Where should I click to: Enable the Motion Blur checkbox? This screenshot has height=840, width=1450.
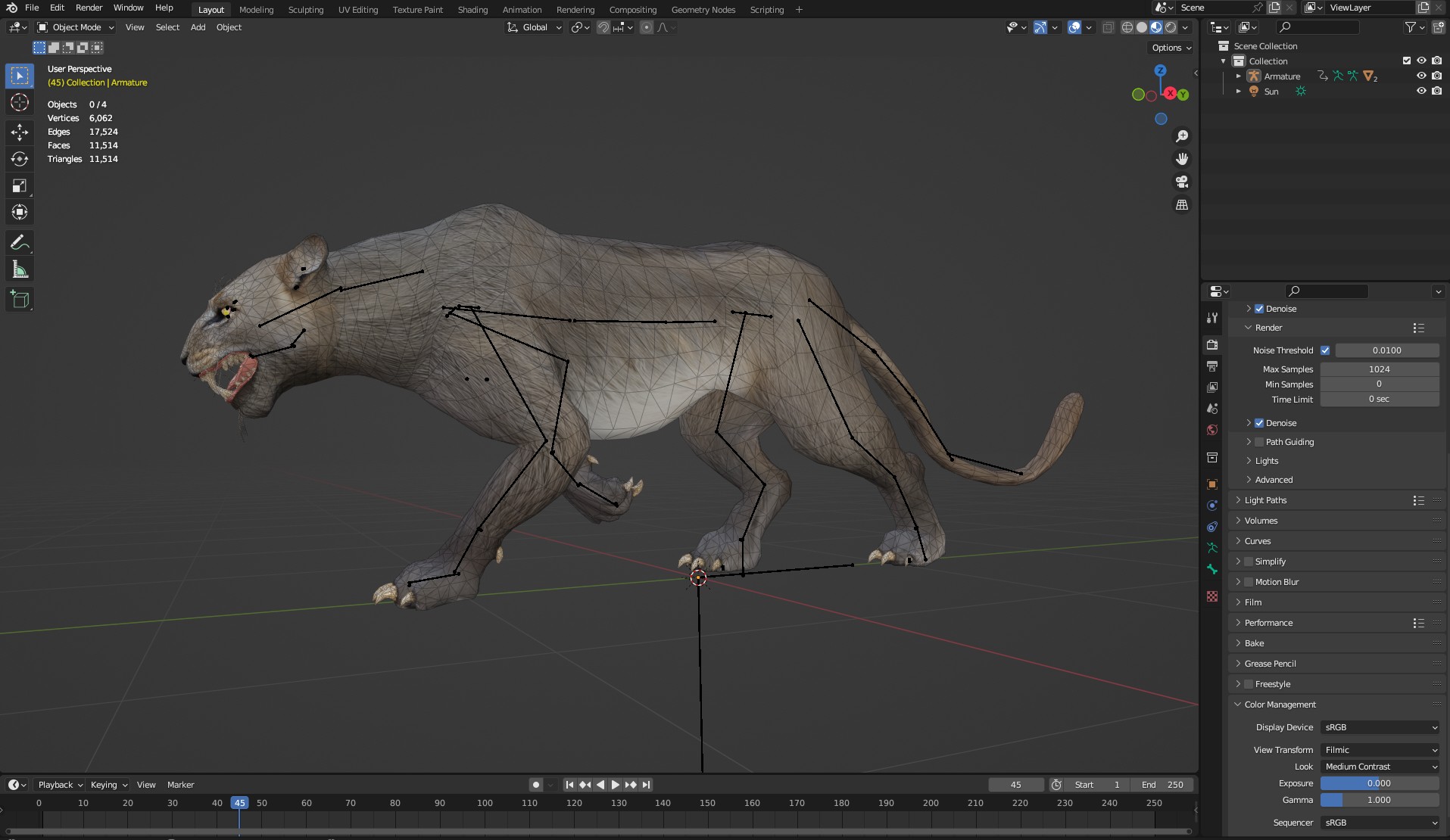click(x=1249, y=582)
